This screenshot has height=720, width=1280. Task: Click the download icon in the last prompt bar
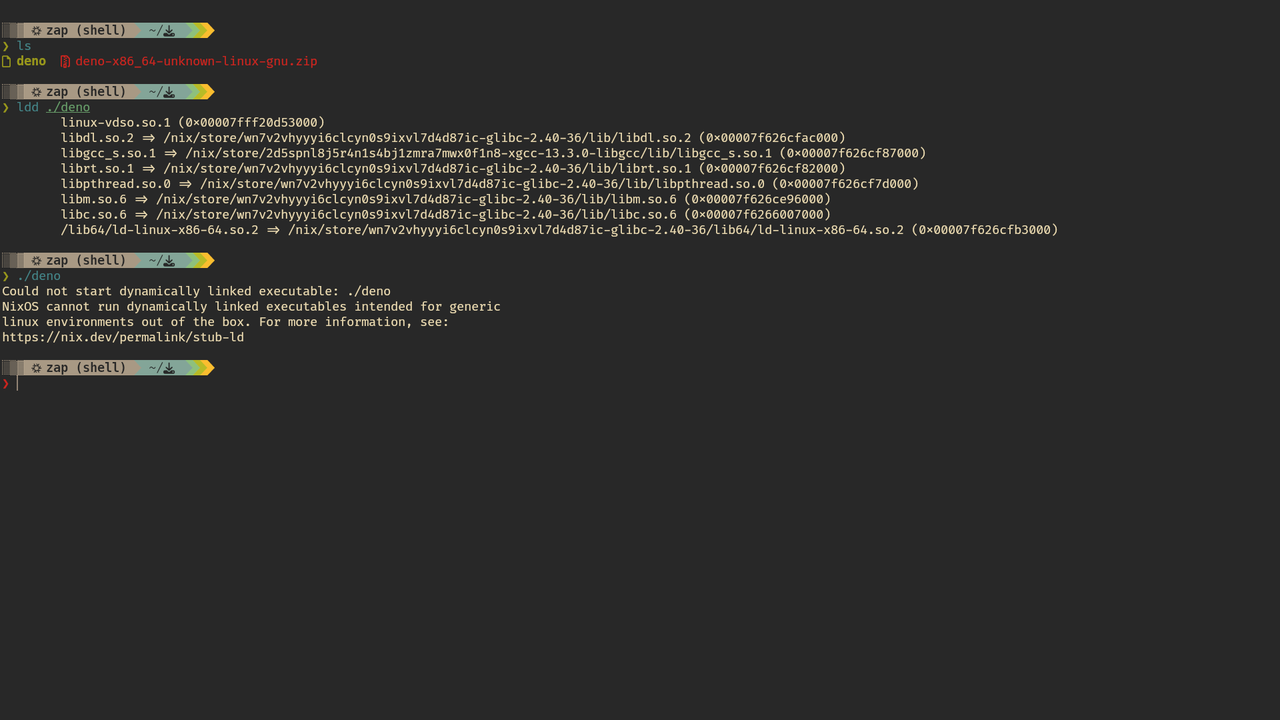(x=169, y=368)
